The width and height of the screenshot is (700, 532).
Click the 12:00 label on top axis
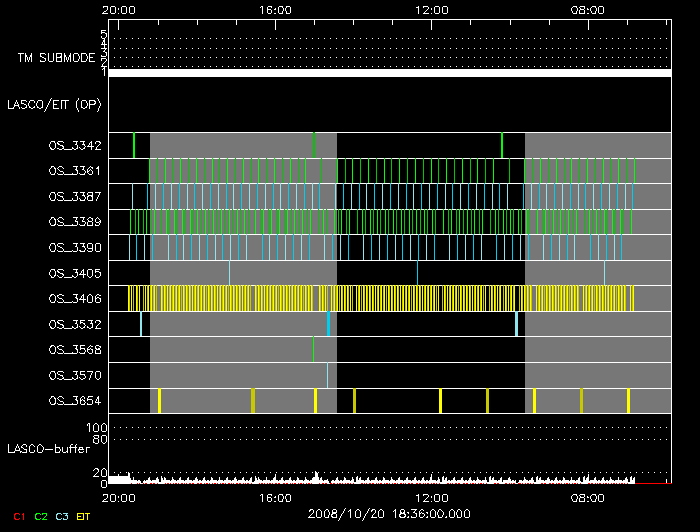[431, 9]
